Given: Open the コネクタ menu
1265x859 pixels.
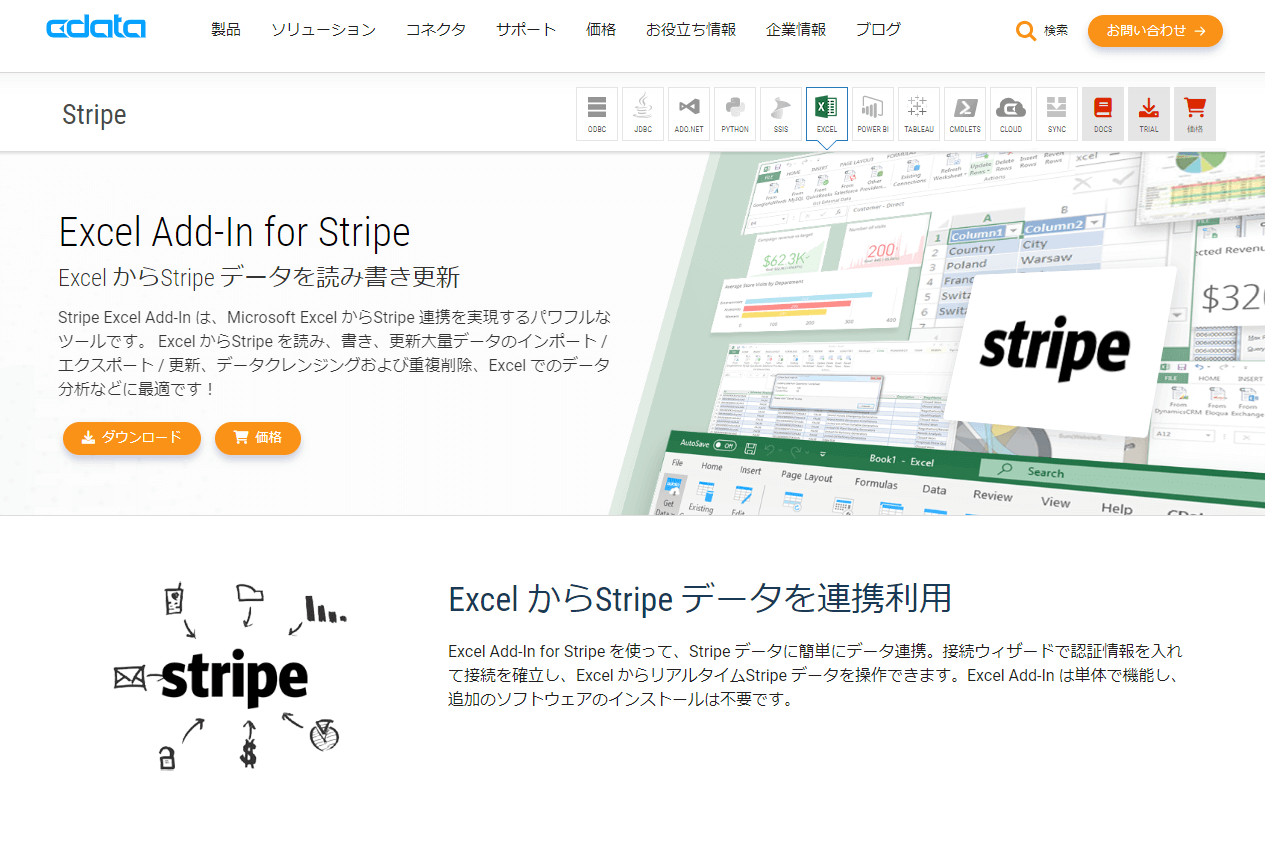Looking at the screenshot, I should point(436,30).
